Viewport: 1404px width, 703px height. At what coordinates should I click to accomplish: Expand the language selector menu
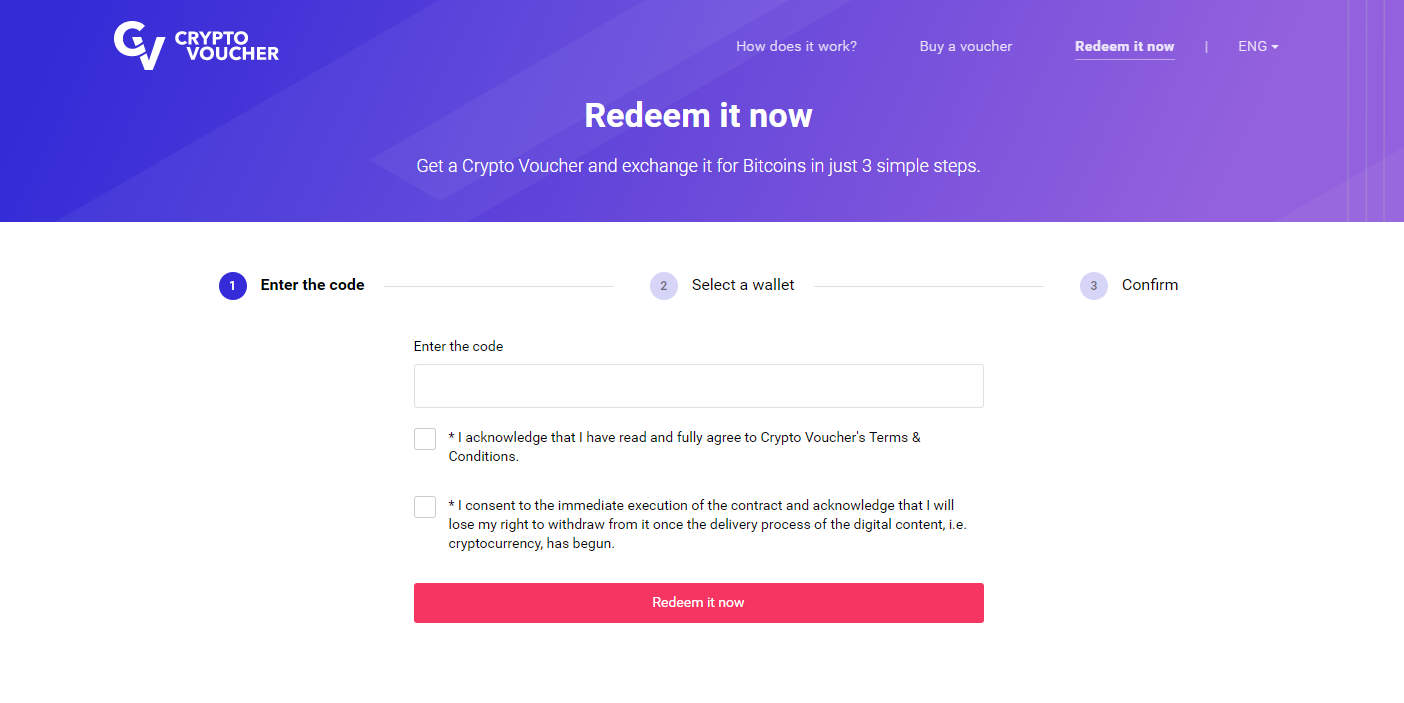(x=1257, y=46)
